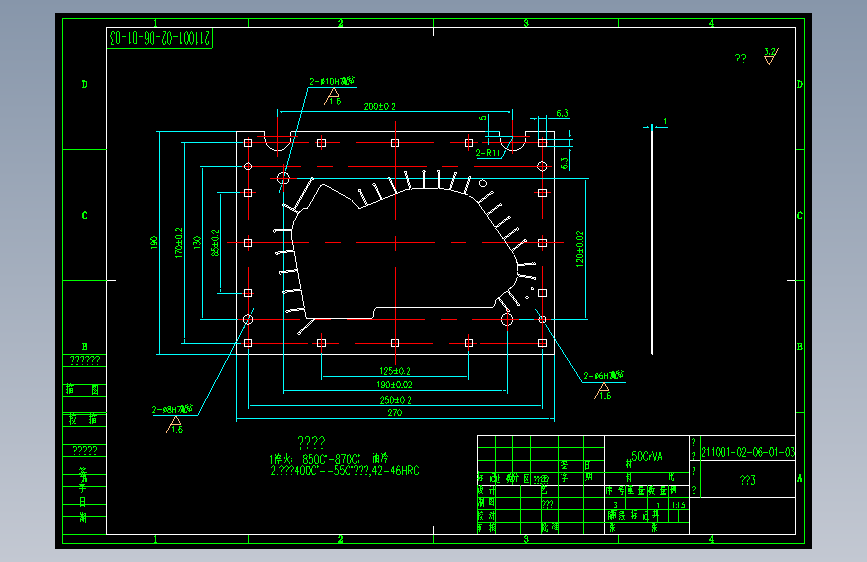Click the ???? technical requirements heading

pyautogui.click(x=311, y=442)
